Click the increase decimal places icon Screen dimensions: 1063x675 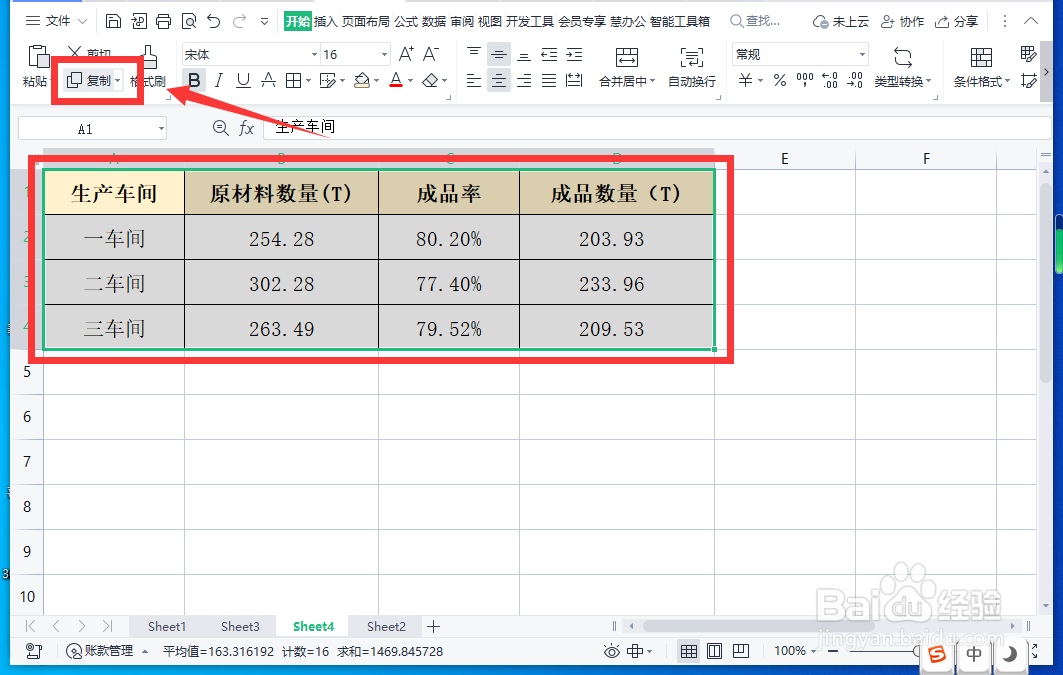830,81
